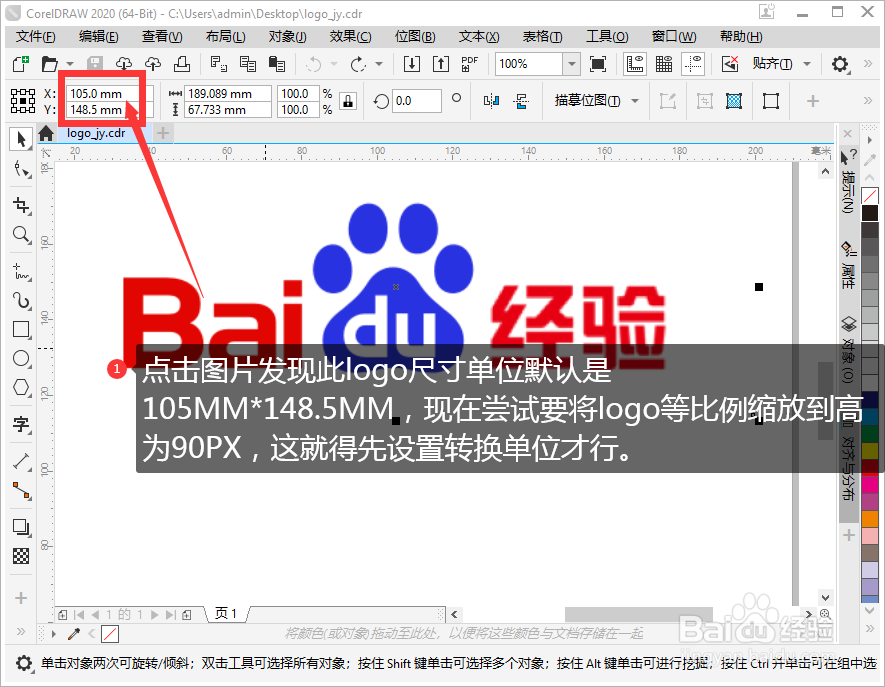Select the Drop Shadow tool
885x687 pixels.
[x=21, y=527]
